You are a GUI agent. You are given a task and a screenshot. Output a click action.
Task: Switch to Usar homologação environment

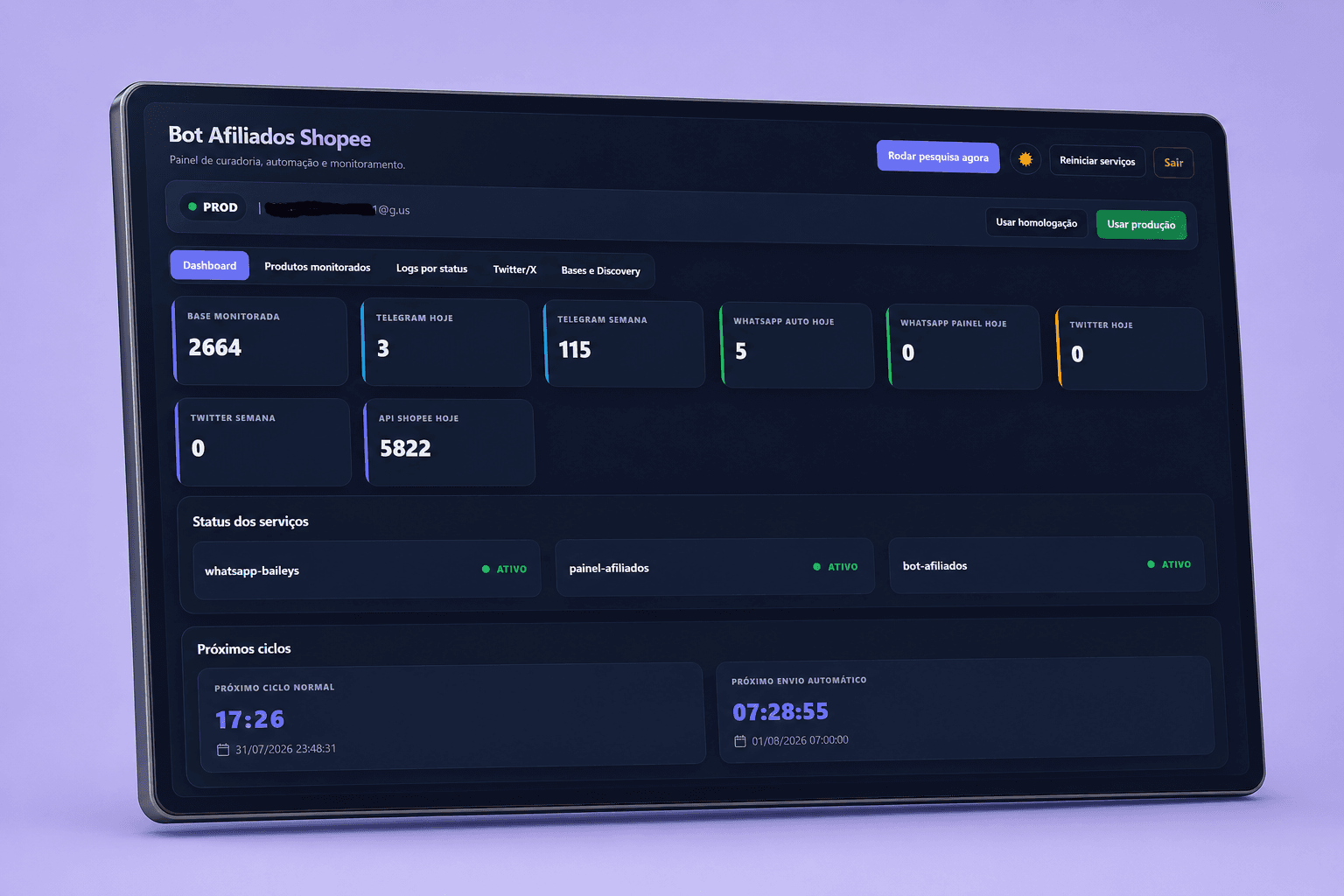1036,223
